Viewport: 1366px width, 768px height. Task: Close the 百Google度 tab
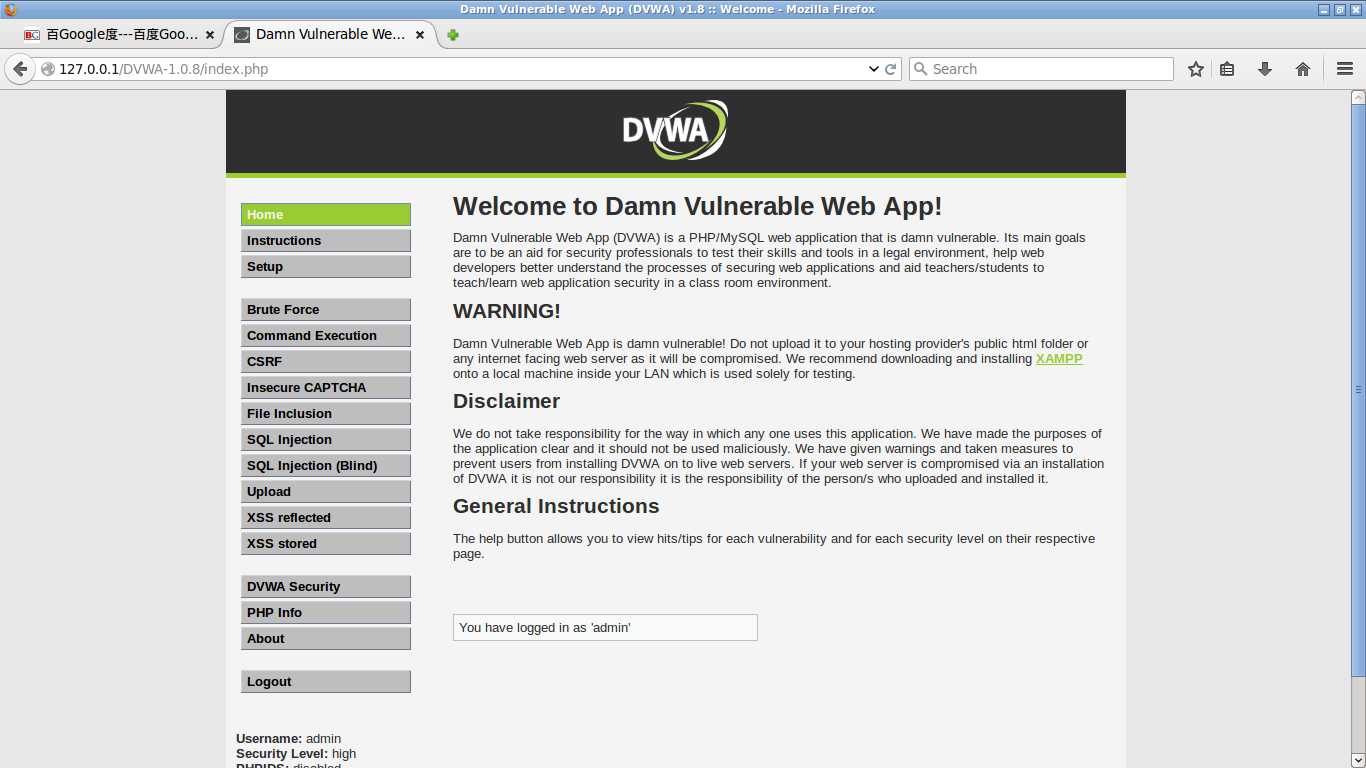pos(210,35)
